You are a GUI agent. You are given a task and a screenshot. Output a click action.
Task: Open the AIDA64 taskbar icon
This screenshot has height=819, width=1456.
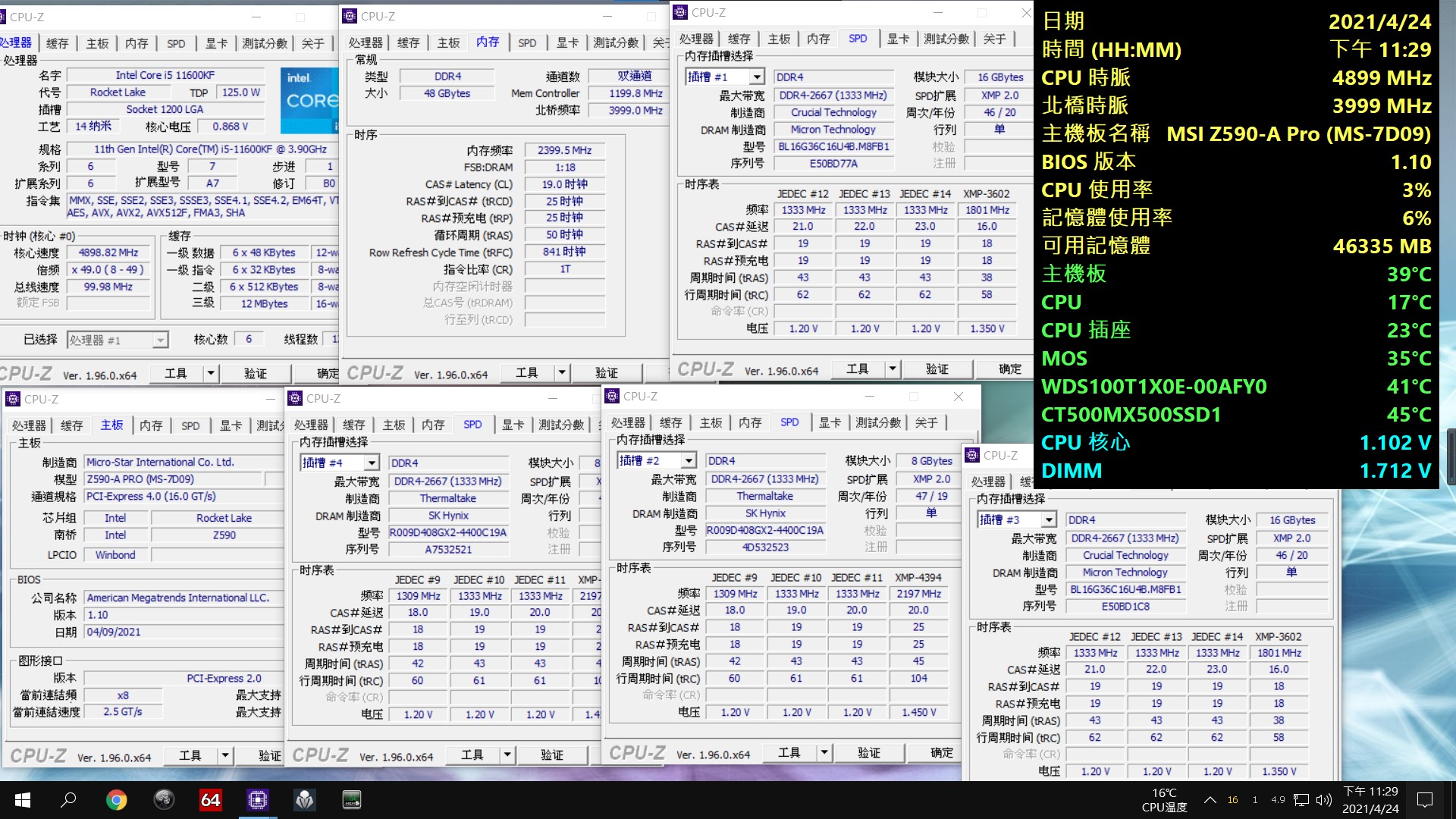[210, 799]
